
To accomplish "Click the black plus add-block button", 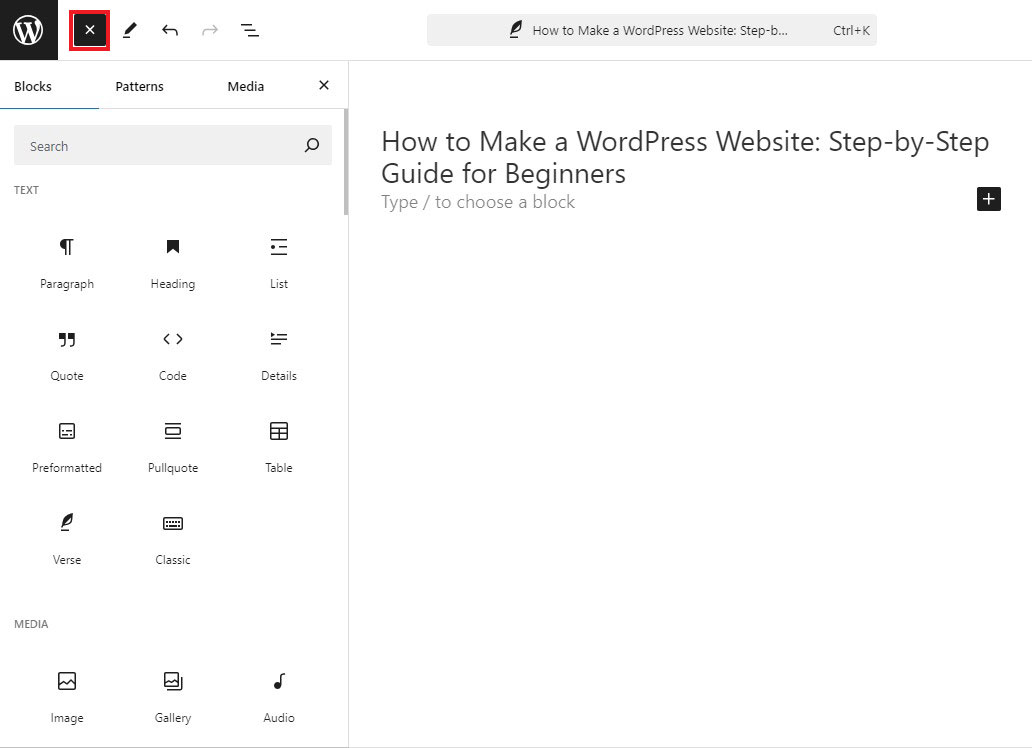I will (x=989, y=199).
